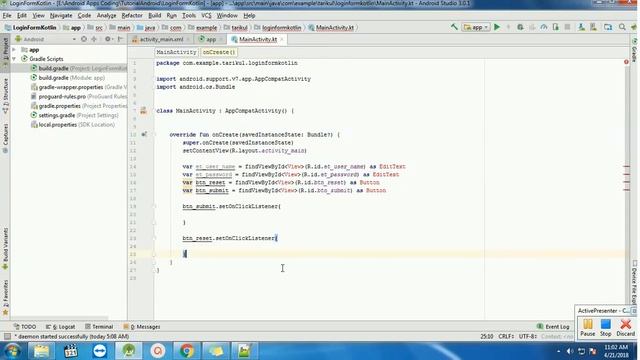Open the Refactor menu
The image size is (640, 360).
(132, 16)
